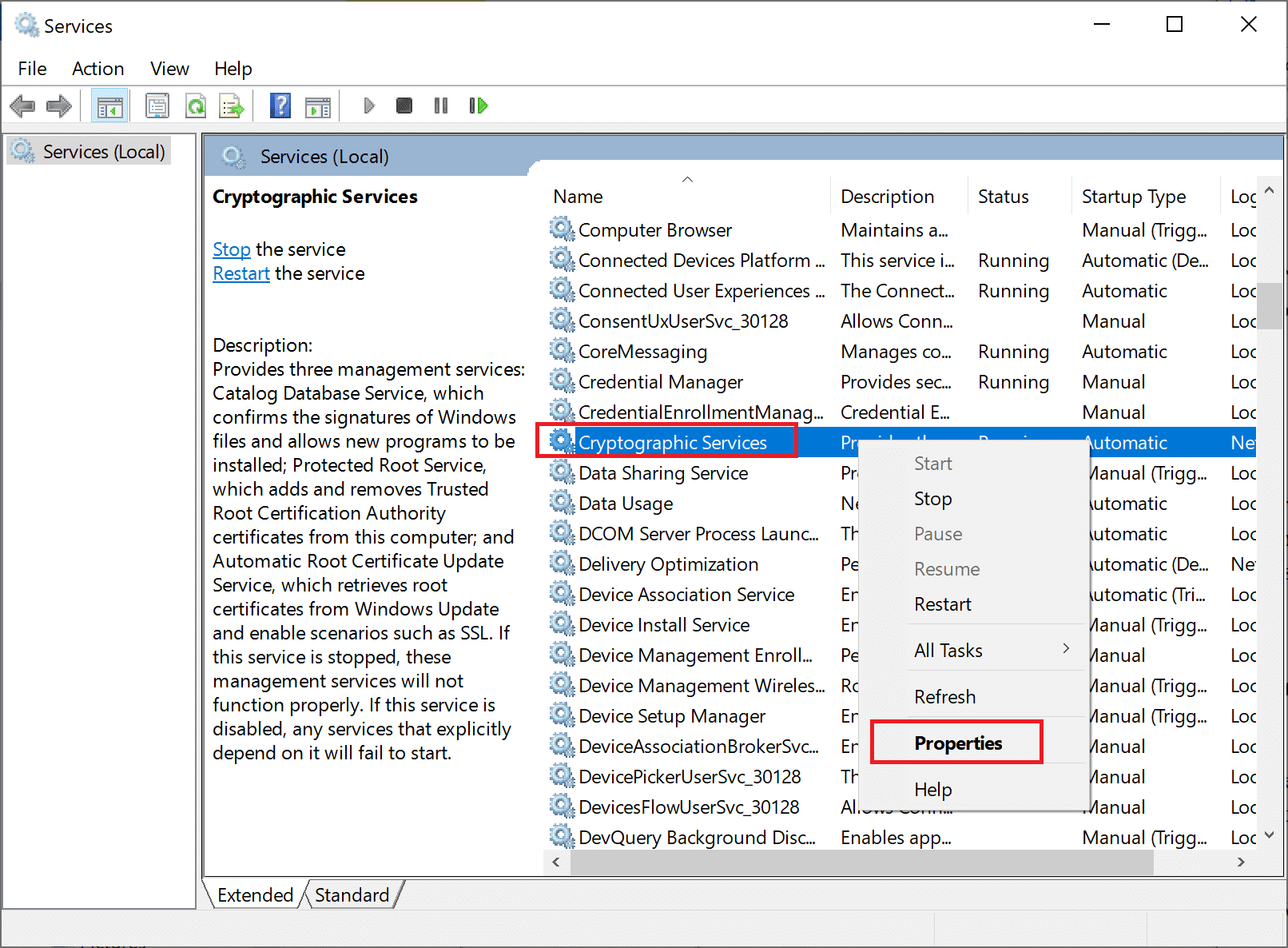Click the Forward navigation arrow
1288x948 pixels.
[x=58, y=106]
